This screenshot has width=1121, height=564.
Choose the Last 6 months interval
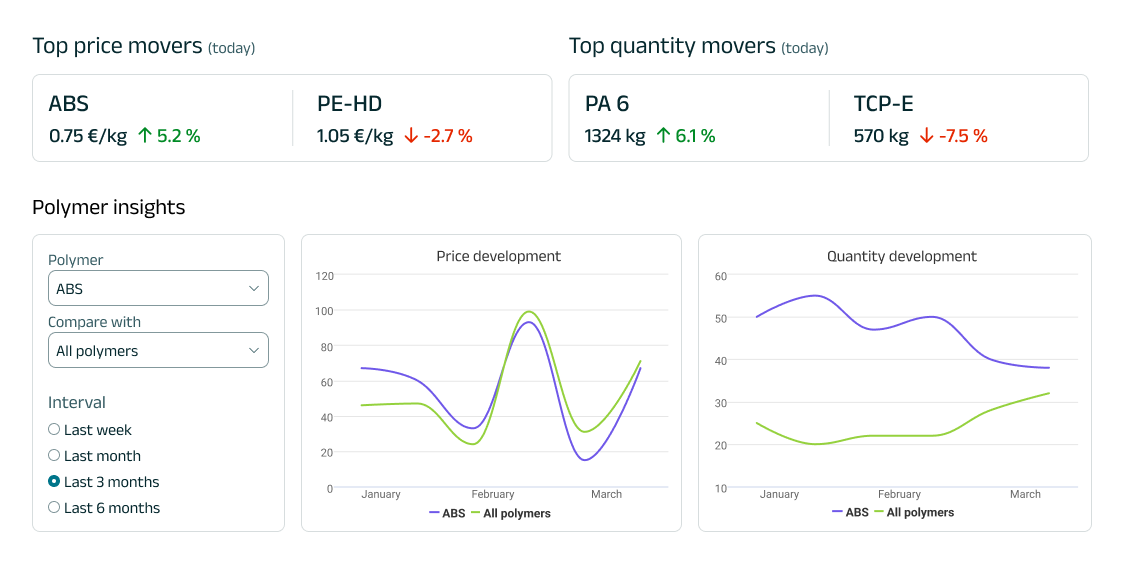point(54,507)
